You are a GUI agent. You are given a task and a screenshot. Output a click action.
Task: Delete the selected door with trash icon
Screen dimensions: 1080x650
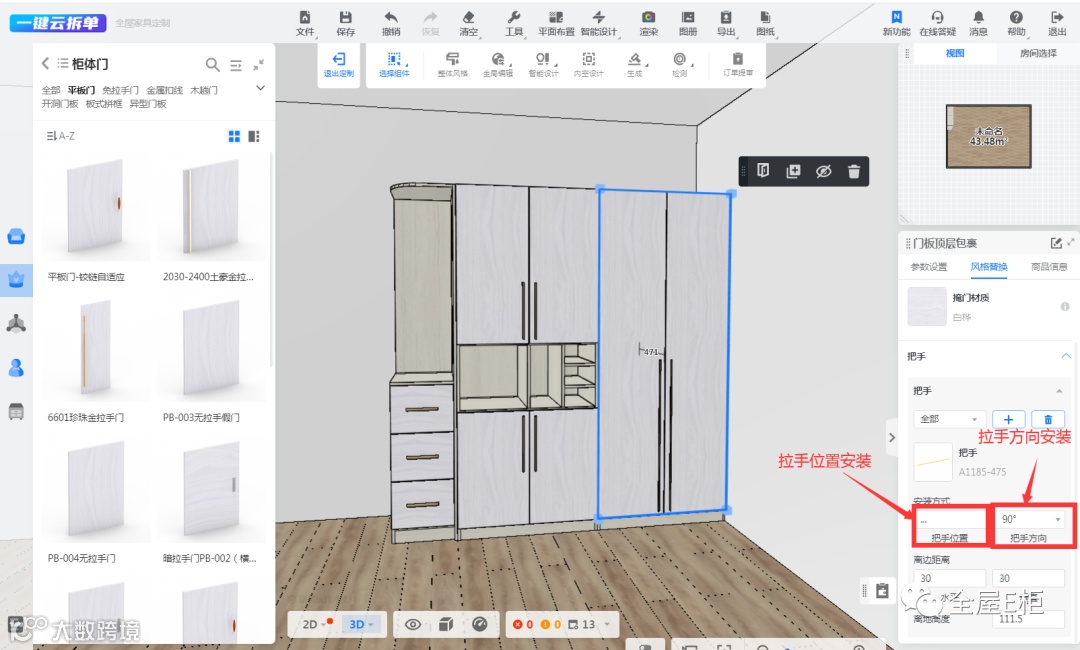click(x=854, y=171)
